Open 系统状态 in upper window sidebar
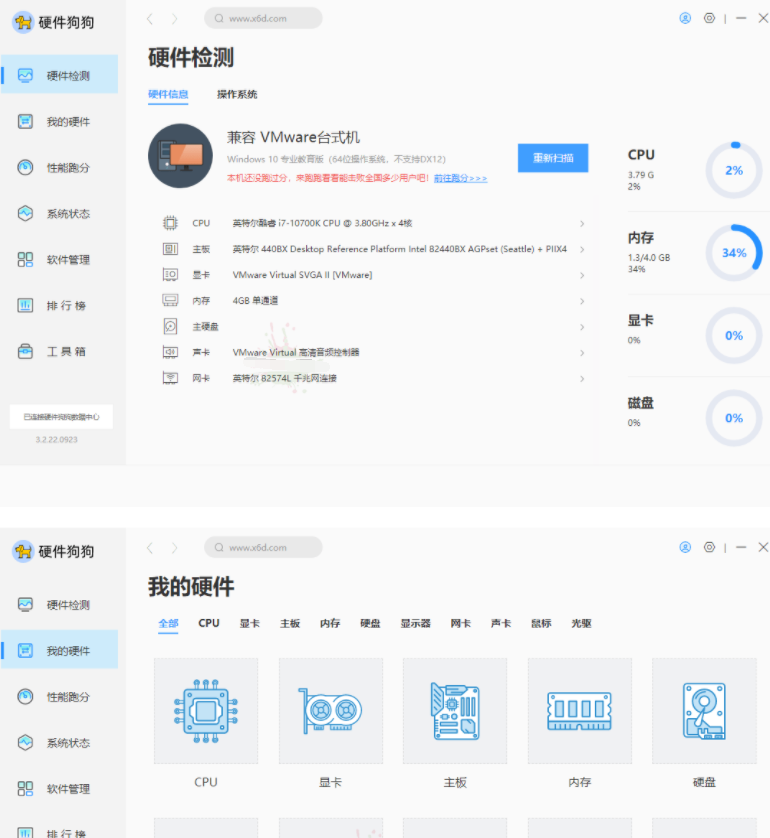Screen dimensions: 770x838 59,213
